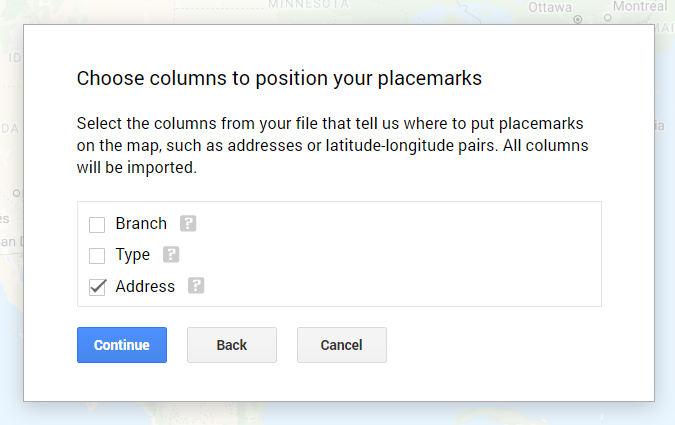Open the help icon next to Address
675x425 pixels.
(x=196, y=285)
